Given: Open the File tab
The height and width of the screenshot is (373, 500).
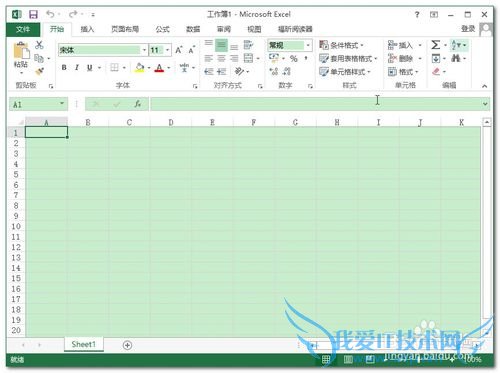Looking at the screenshot, I should coord(23,29).
